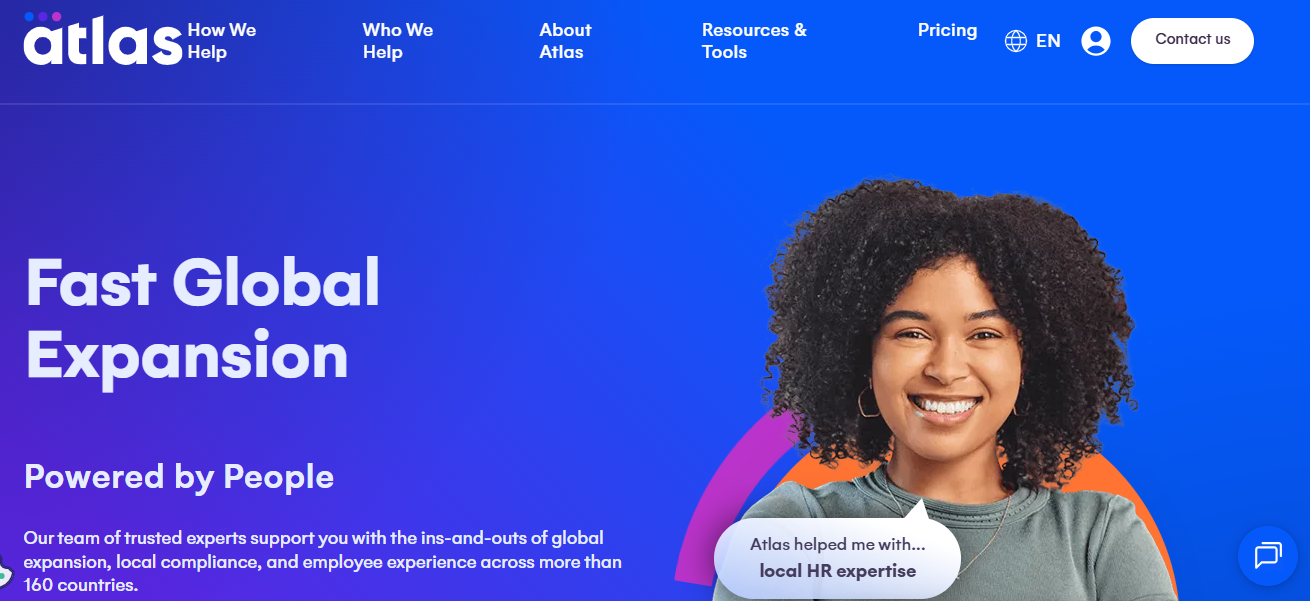The width and height of the screenshot is (1310, 601).
Task: Click the Fast Global Expansion heading
Action: click(203, 318)
